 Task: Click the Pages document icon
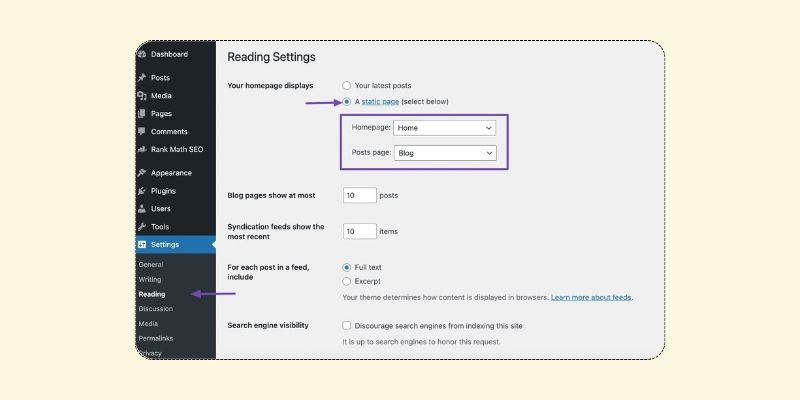pos(142,114)
